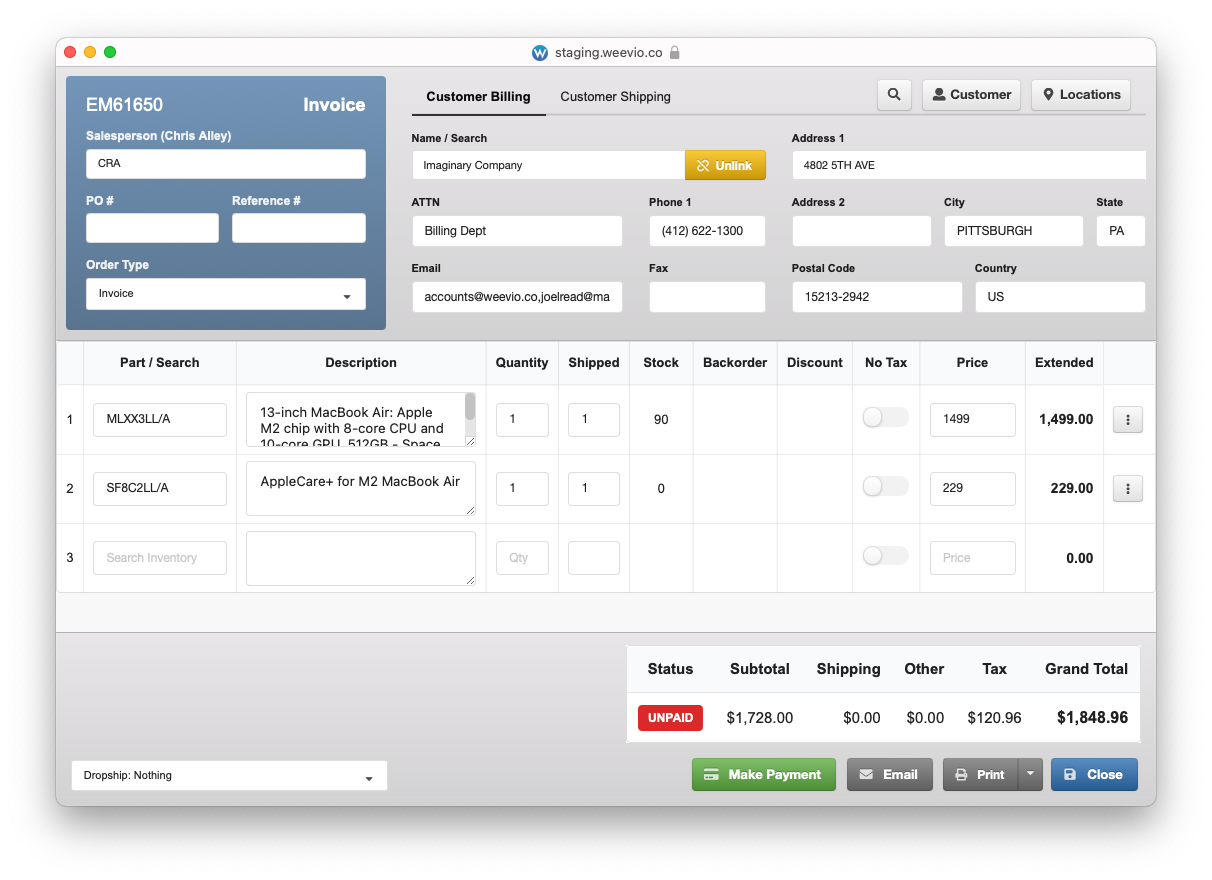Click the Make Payment button
This screenshot has width=1212, height=880.
point(764,774)
